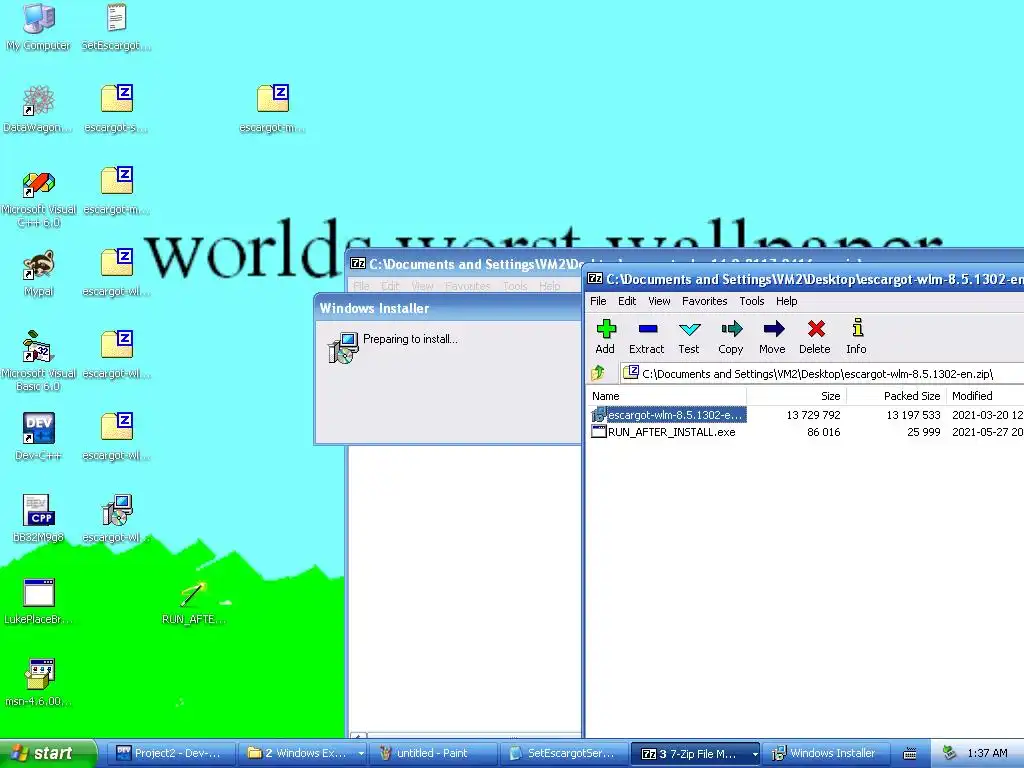Select the SetEscargot text file desktop icon

[x=116, y=26]
